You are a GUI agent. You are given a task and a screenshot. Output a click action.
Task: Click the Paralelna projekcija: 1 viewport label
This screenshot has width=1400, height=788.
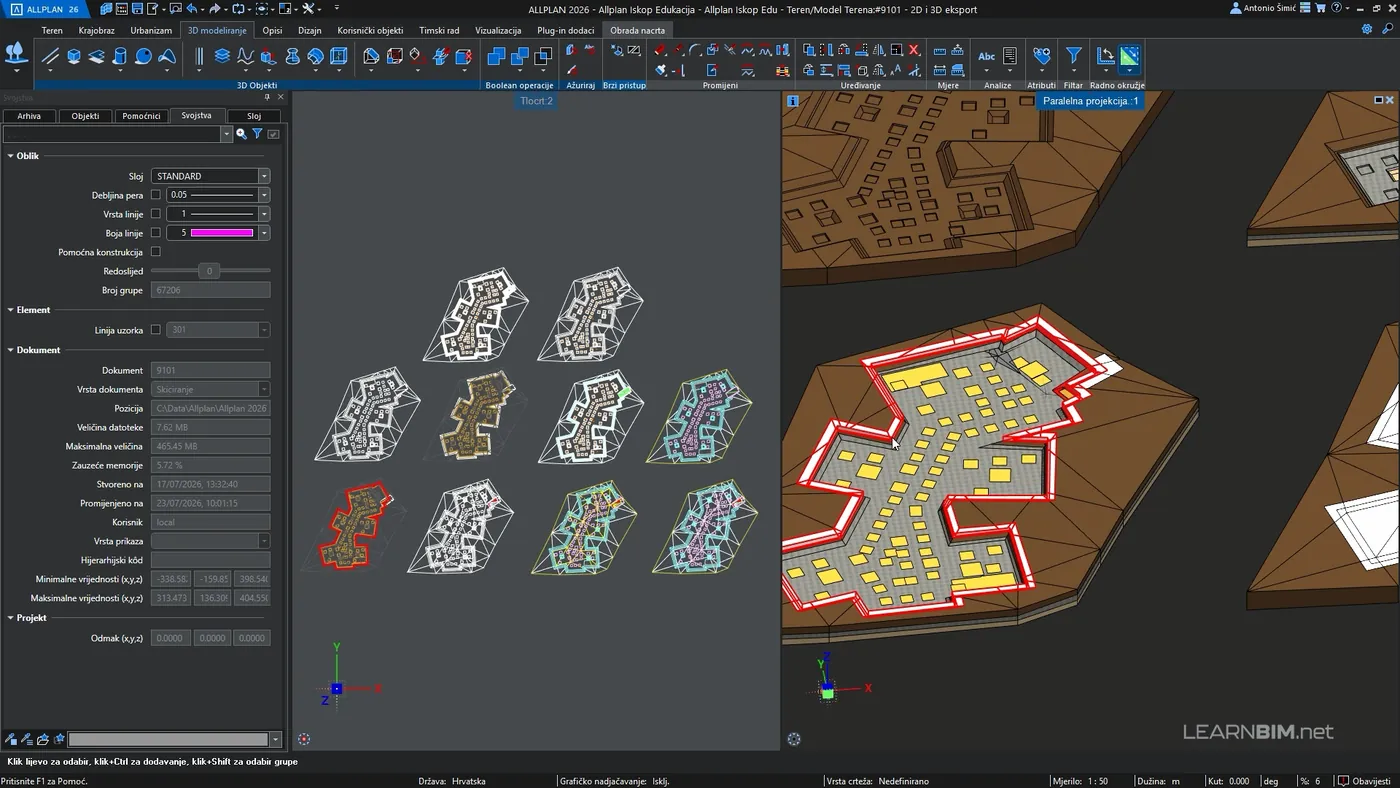pos(1090,101)
